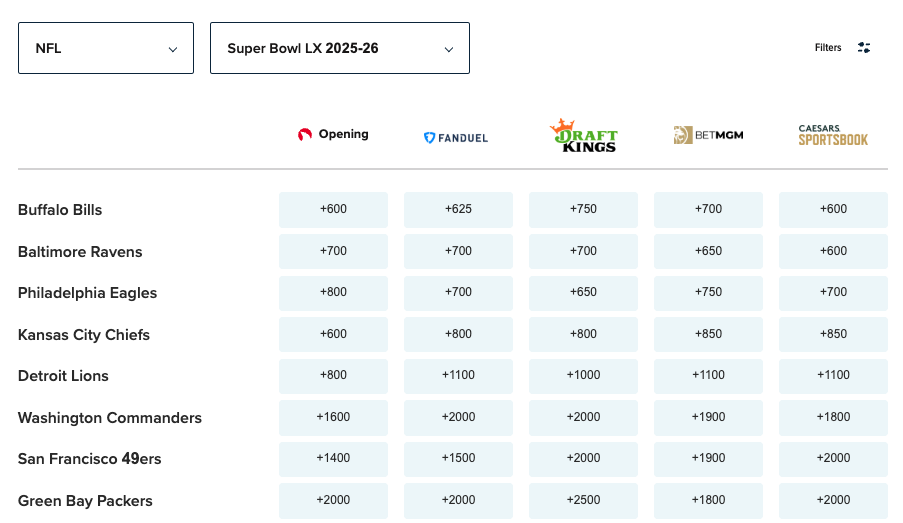Click Kansas City Chiefs BetMGM odds +850

(x=708, y=335)
